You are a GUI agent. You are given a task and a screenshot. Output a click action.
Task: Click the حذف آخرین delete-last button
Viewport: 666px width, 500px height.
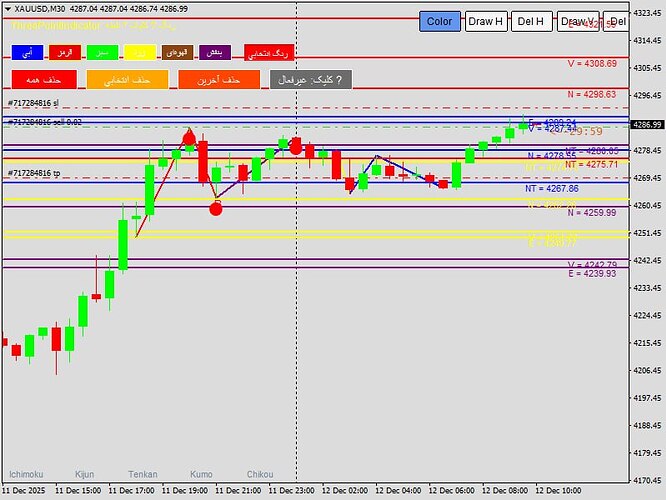tap(219, 79)
